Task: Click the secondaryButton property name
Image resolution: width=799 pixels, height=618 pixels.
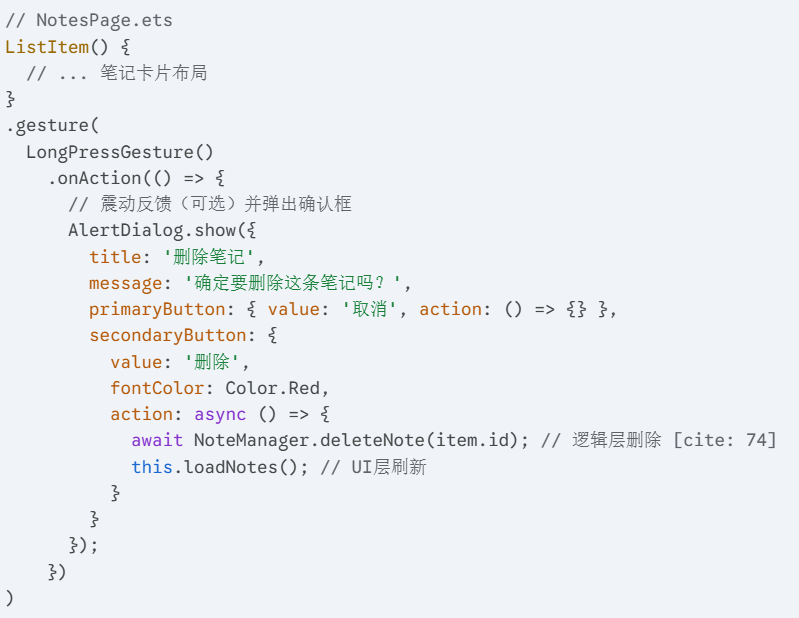Action: click(x=168, y=335)
